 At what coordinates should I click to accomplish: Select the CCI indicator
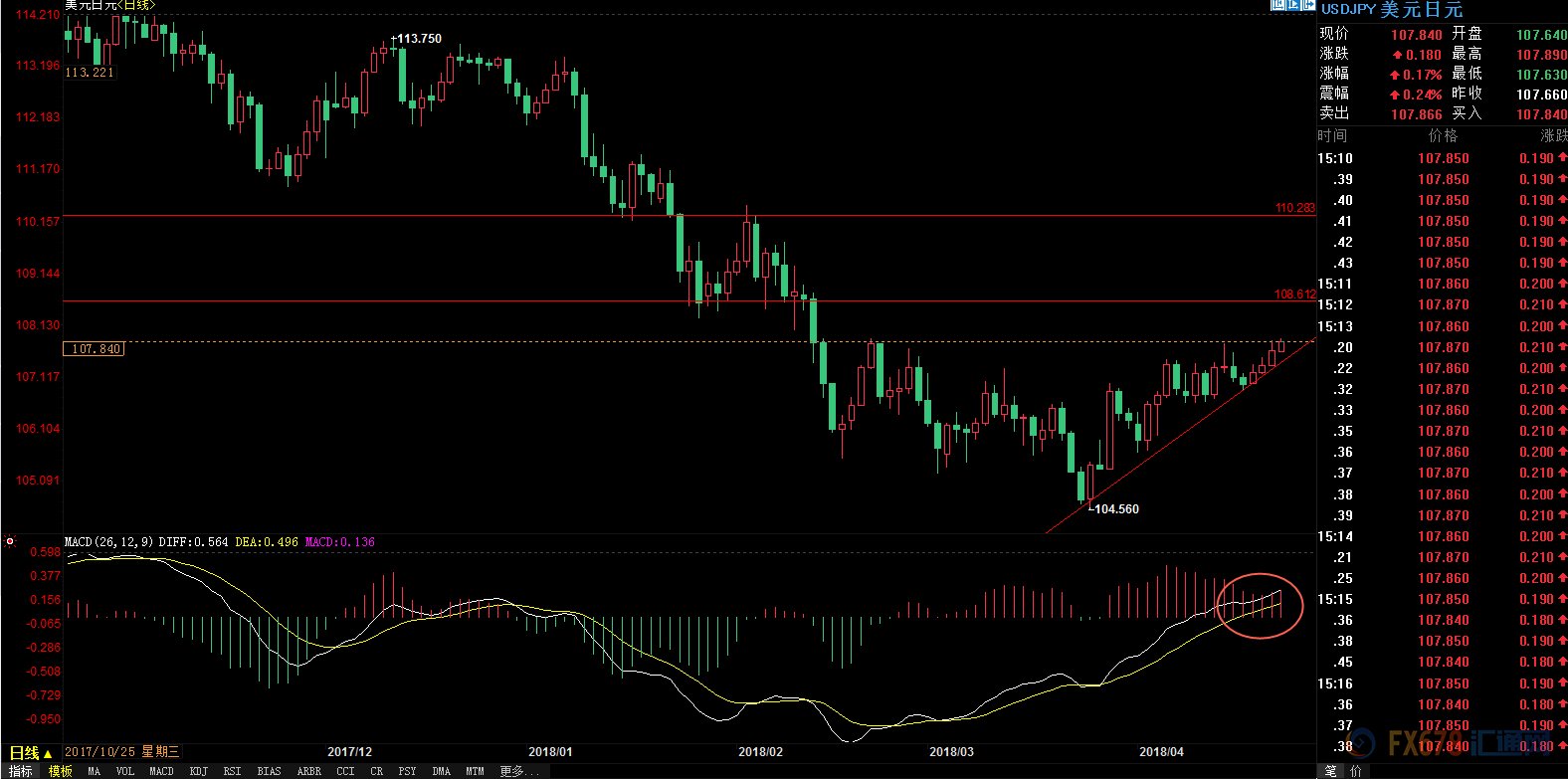tap(345, 771)
